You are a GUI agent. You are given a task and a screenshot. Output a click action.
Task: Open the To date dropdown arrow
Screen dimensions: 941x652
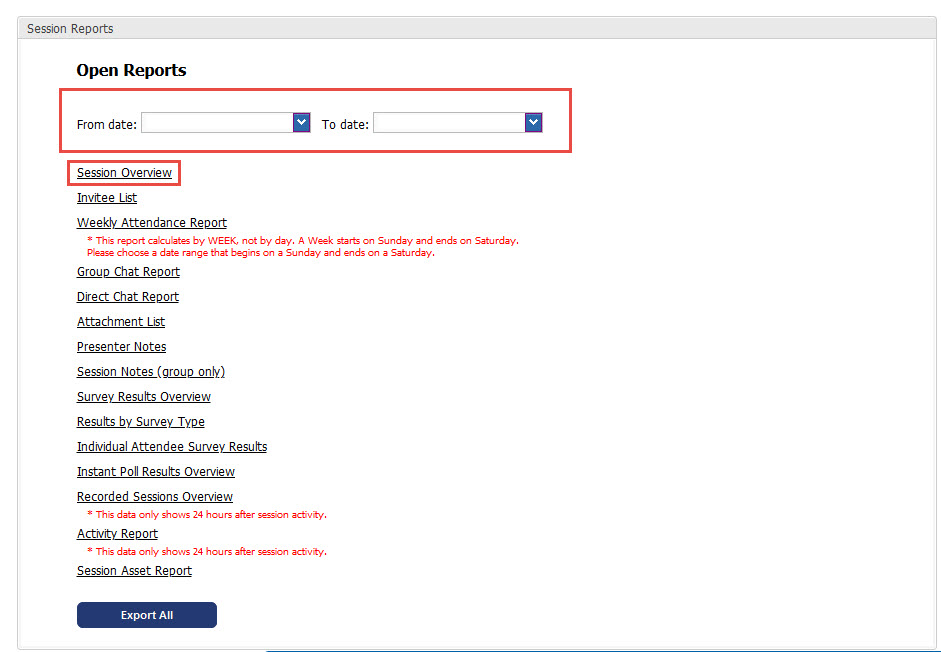(533, 122)
